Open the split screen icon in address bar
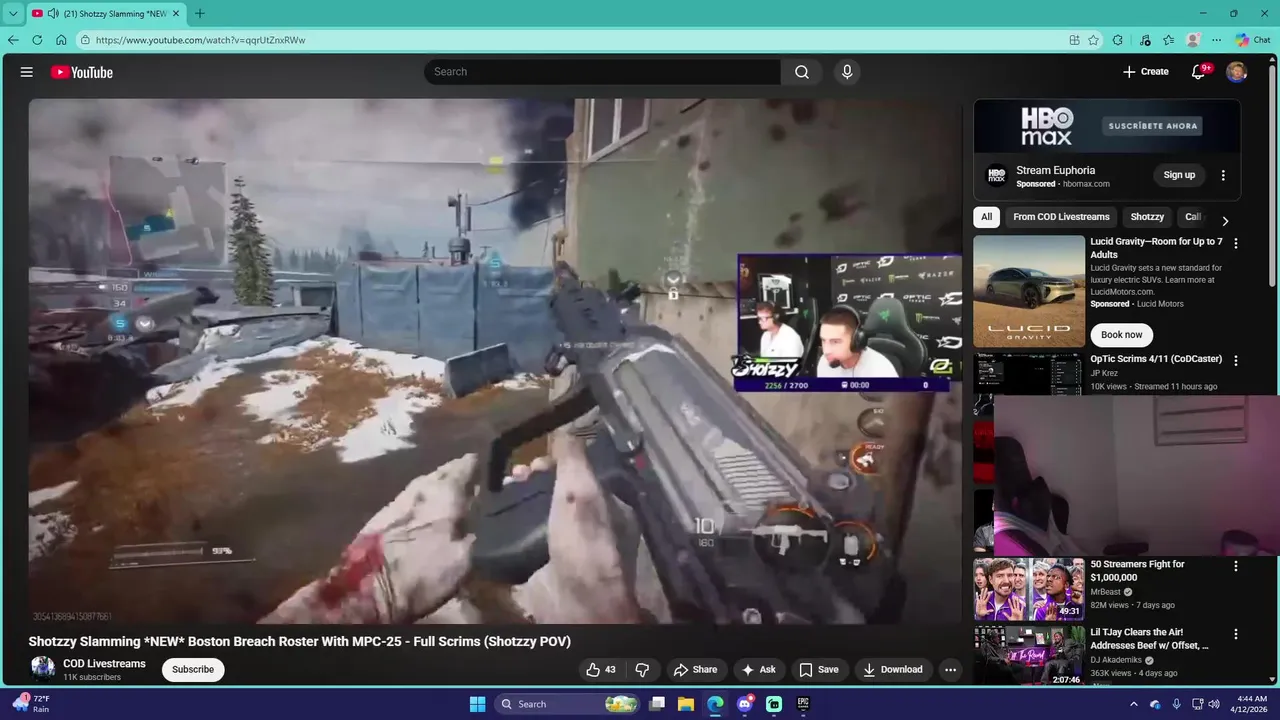 pyautogui.click(x=1074, y=40)
